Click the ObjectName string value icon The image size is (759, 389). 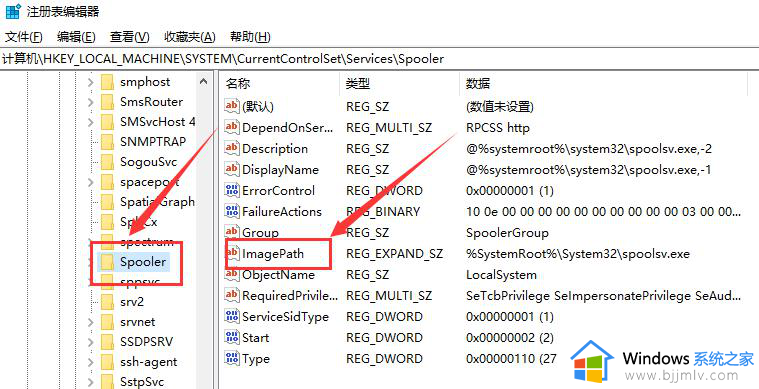232,274
